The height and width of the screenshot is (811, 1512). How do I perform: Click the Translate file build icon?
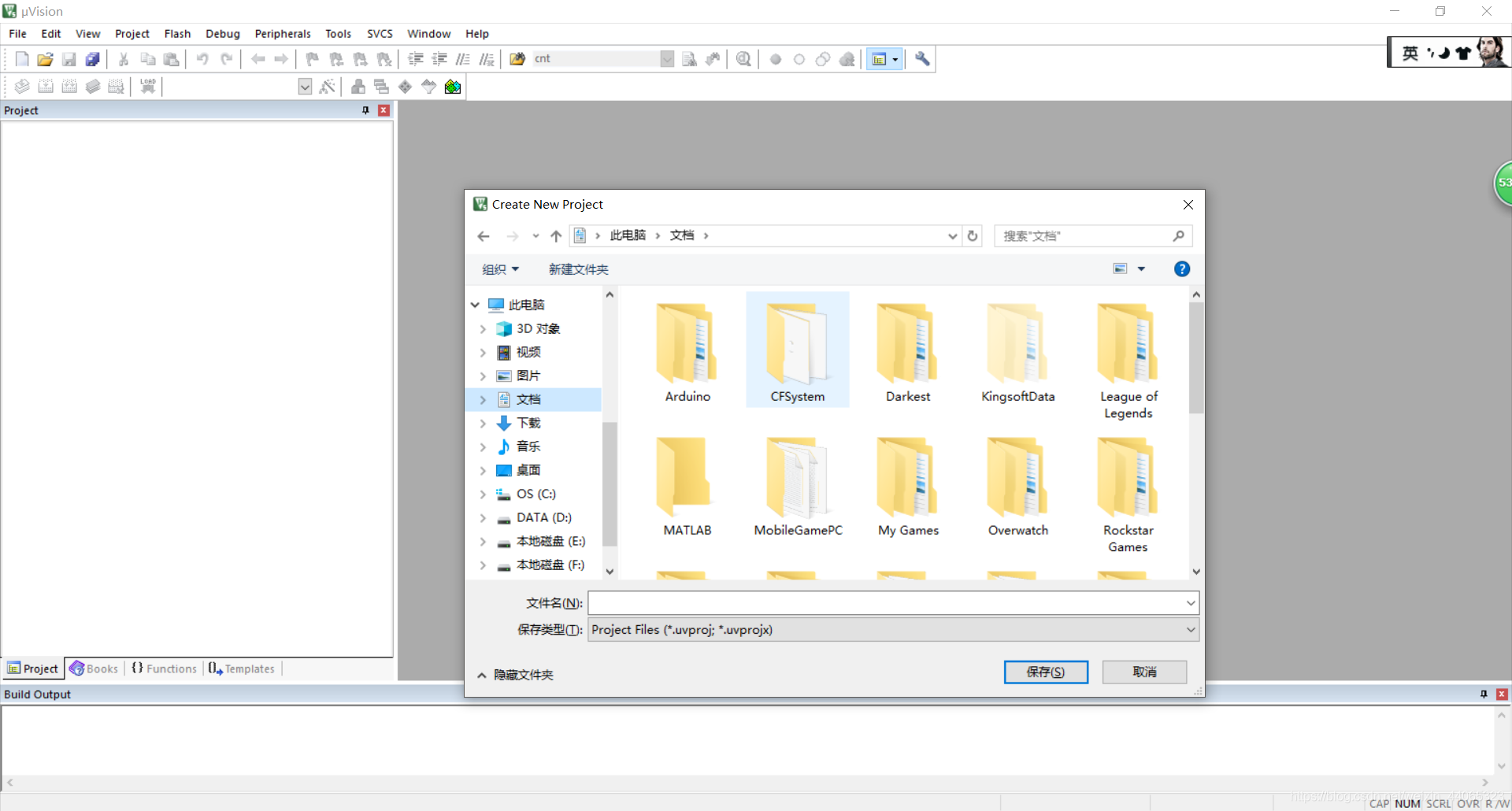coord(22,87)
